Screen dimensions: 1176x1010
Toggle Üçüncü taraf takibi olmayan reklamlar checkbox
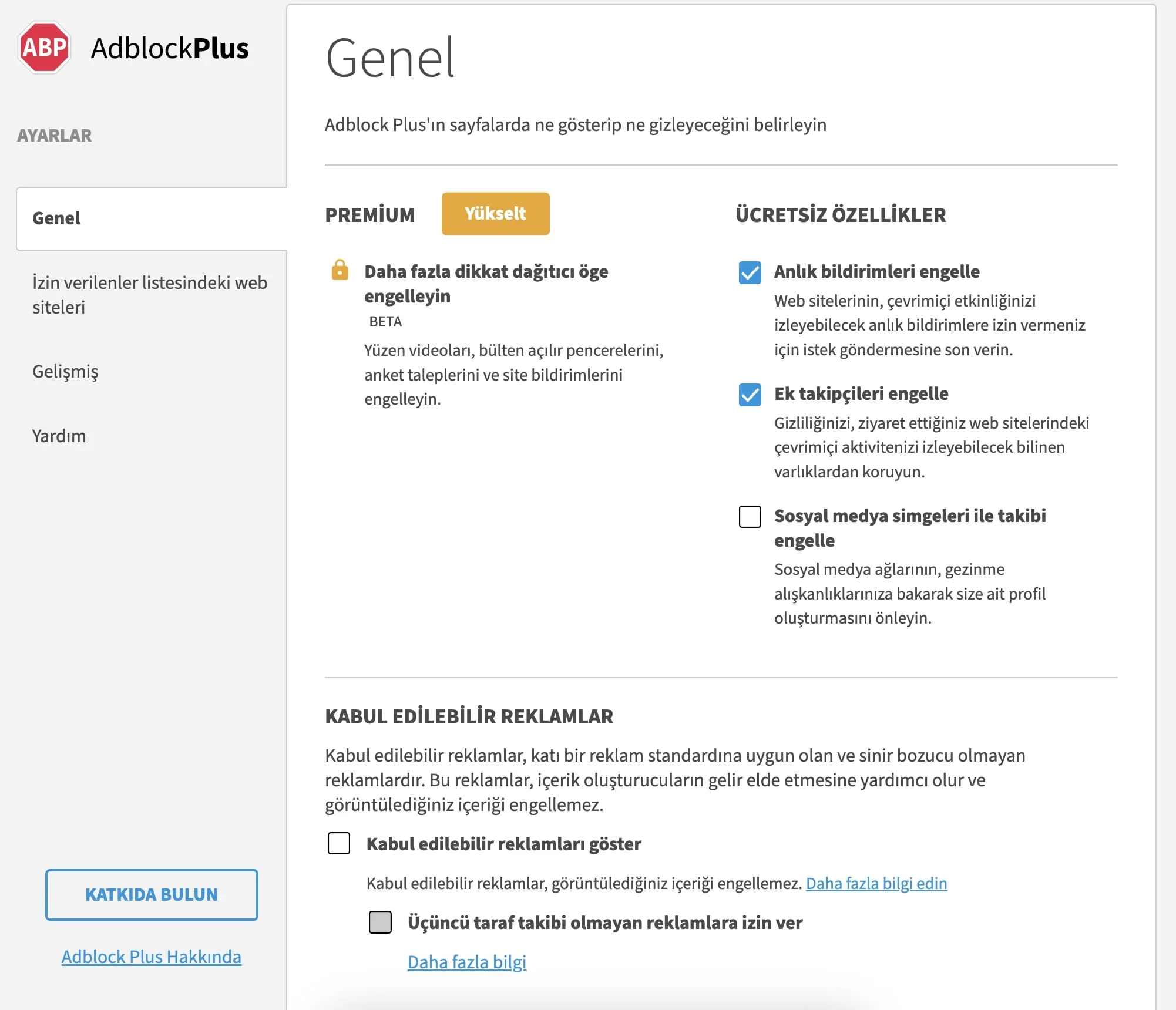click(380, 922)
